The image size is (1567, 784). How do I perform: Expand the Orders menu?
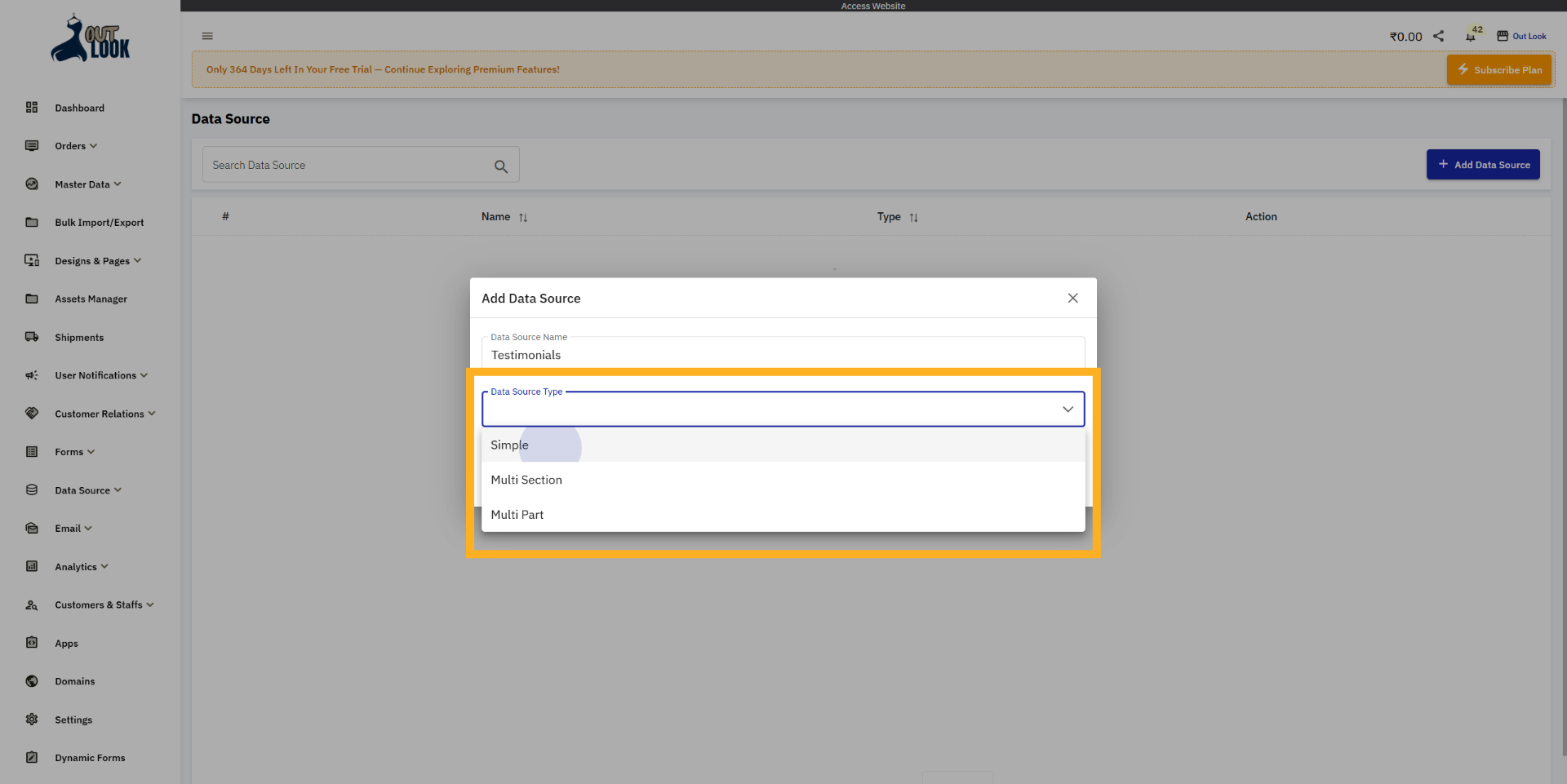[x=74, y=145]
